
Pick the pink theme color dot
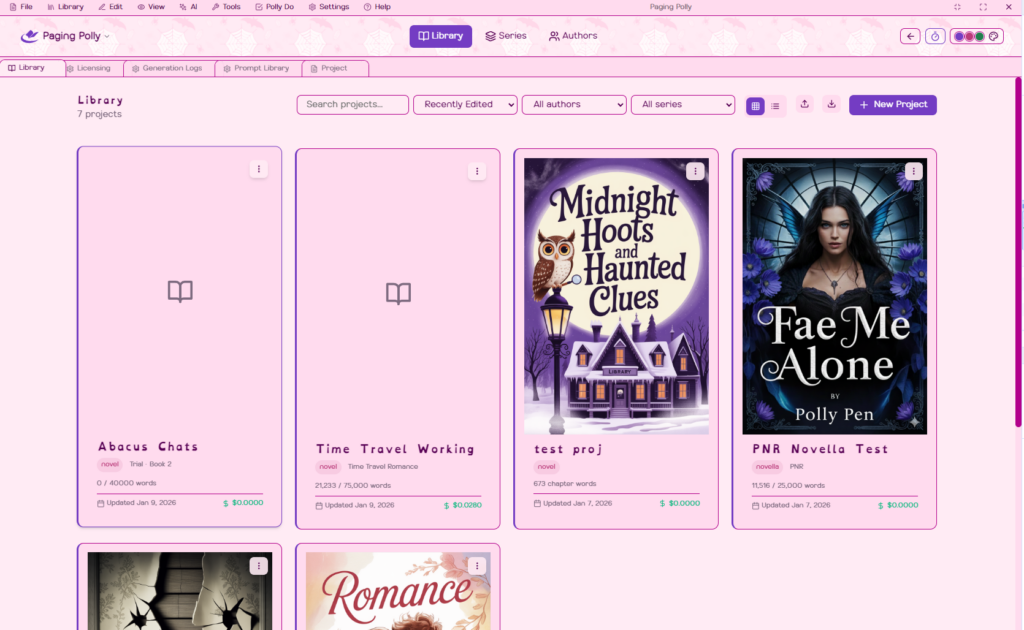pos(969,37)
